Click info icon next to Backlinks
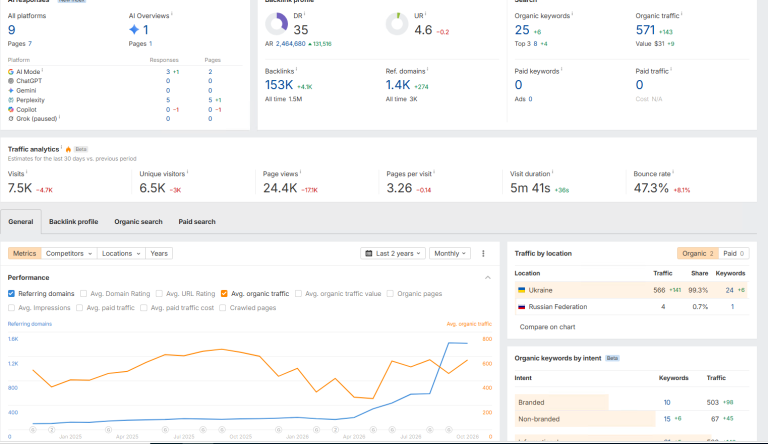 coord(296,70)
